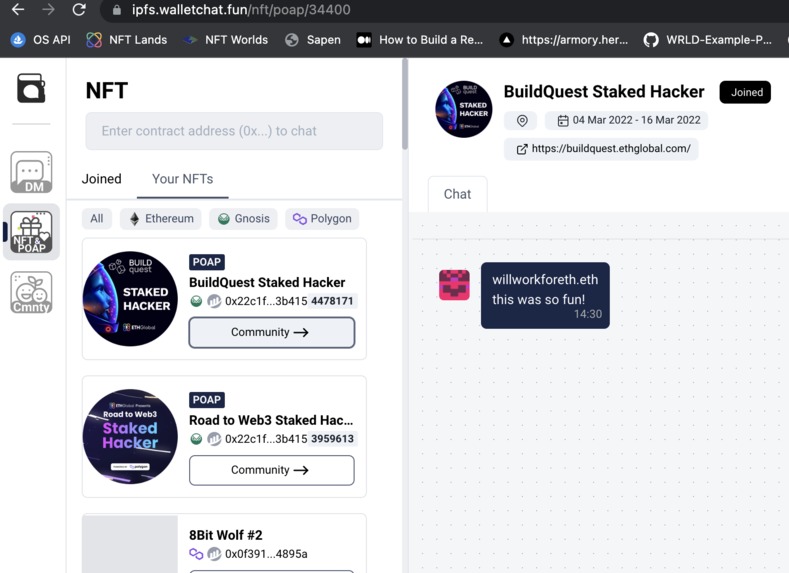Viewport: 789px width, 573px height.
Task: Open the Sapen bookmark
Action: [x=312, y=40]
